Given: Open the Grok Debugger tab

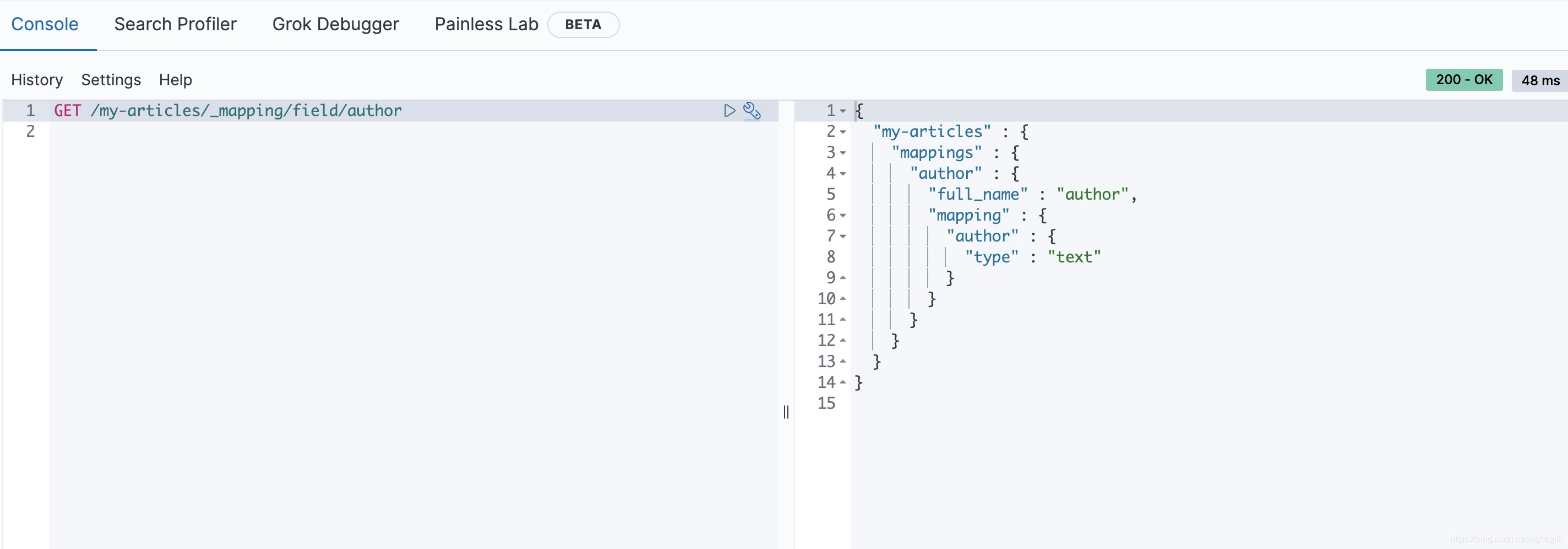Looking at the screenshot, I should (335, 24).
